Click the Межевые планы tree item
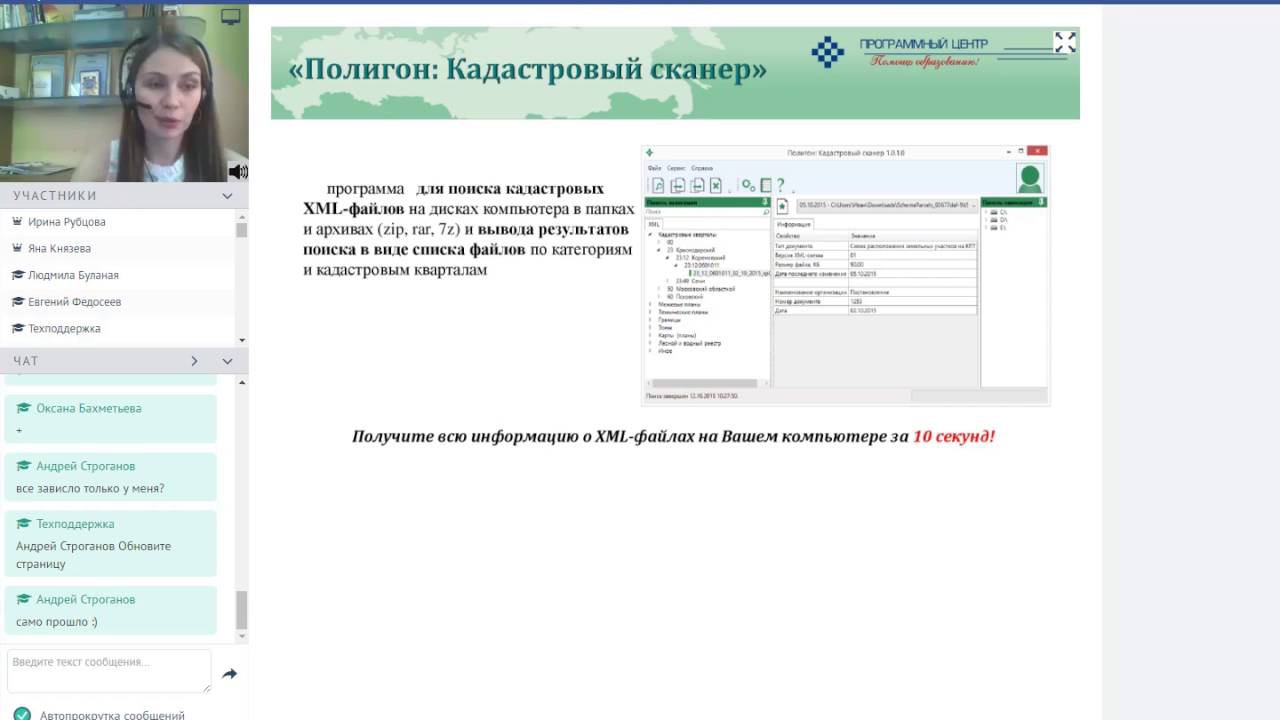The width and height of the screenshot is (1280, 720). click(x=679, y=304)
